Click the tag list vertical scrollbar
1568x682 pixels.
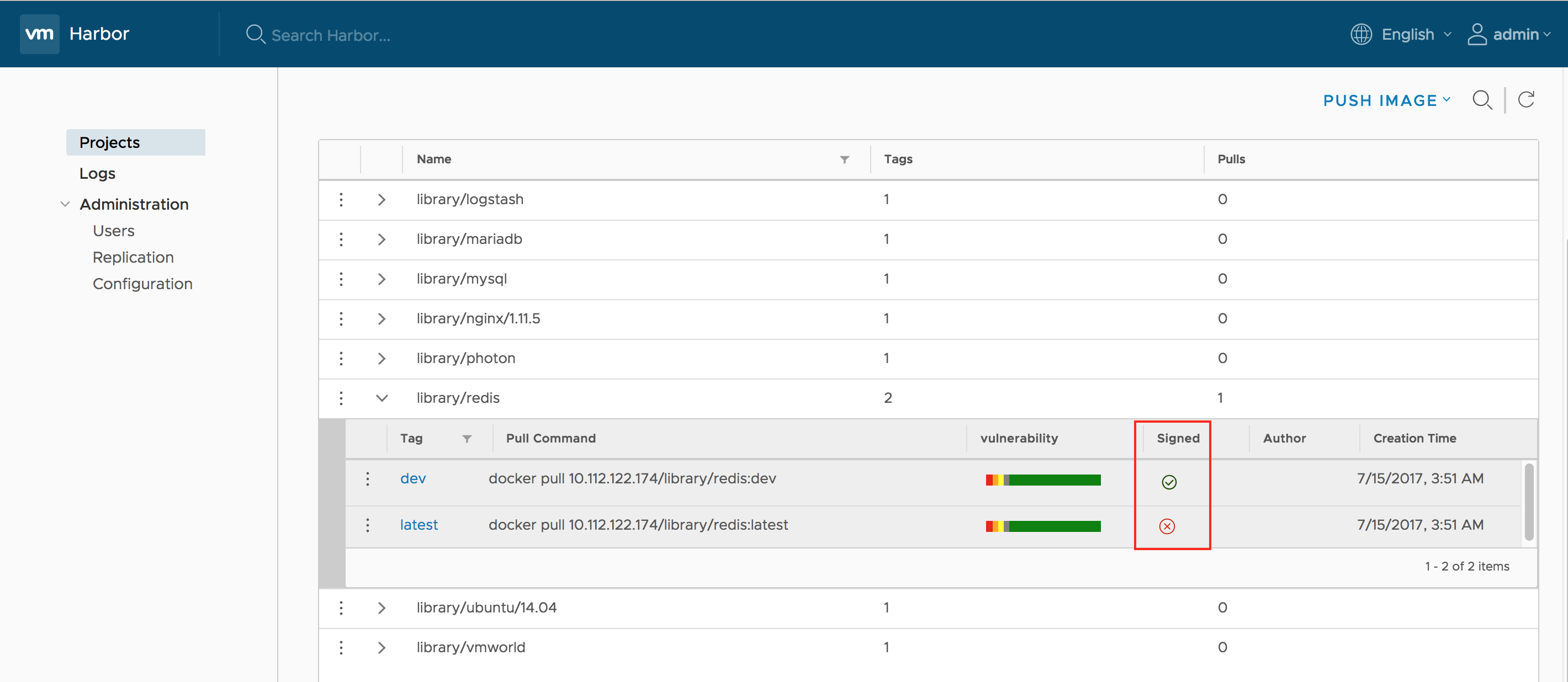pos(1528,503)
